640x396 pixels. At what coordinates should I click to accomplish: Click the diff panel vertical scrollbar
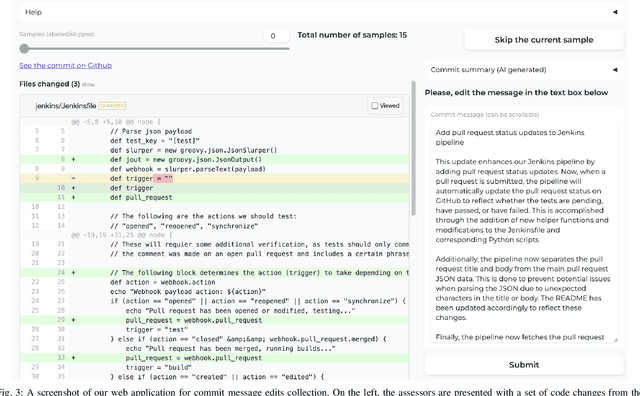pyautogui.click(x=413, y=148)
